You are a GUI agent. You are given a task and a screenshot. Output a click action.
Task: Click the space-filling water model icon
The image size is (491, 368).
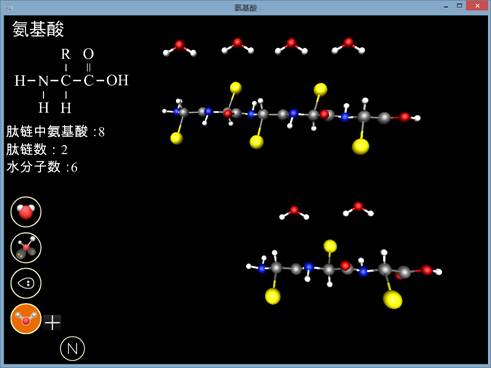tap(26, 212)
